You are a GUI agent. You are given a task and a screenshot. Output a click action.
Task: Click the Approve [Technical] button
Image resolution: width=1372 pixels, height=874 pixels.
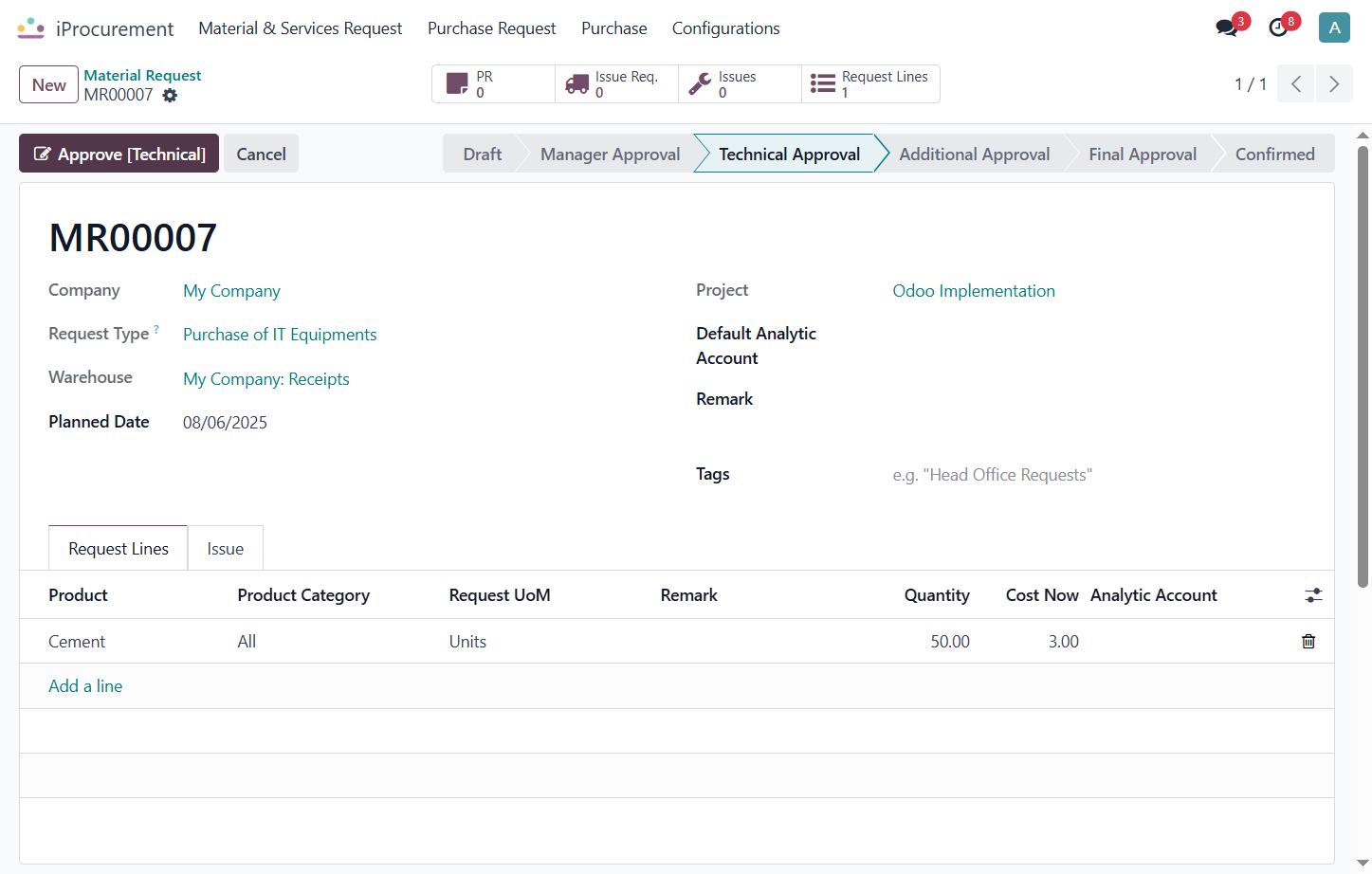tap(119, 154)
